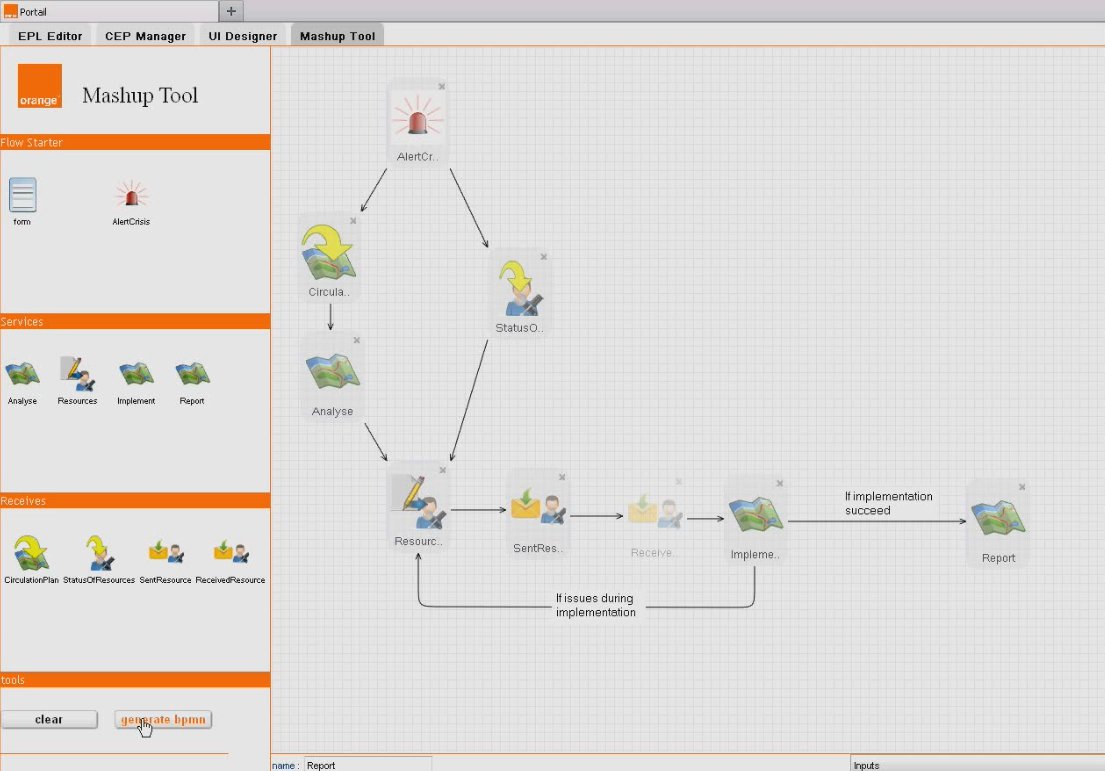
Task: Switch to the EPL Editor tab
Action: coord(50,36)
